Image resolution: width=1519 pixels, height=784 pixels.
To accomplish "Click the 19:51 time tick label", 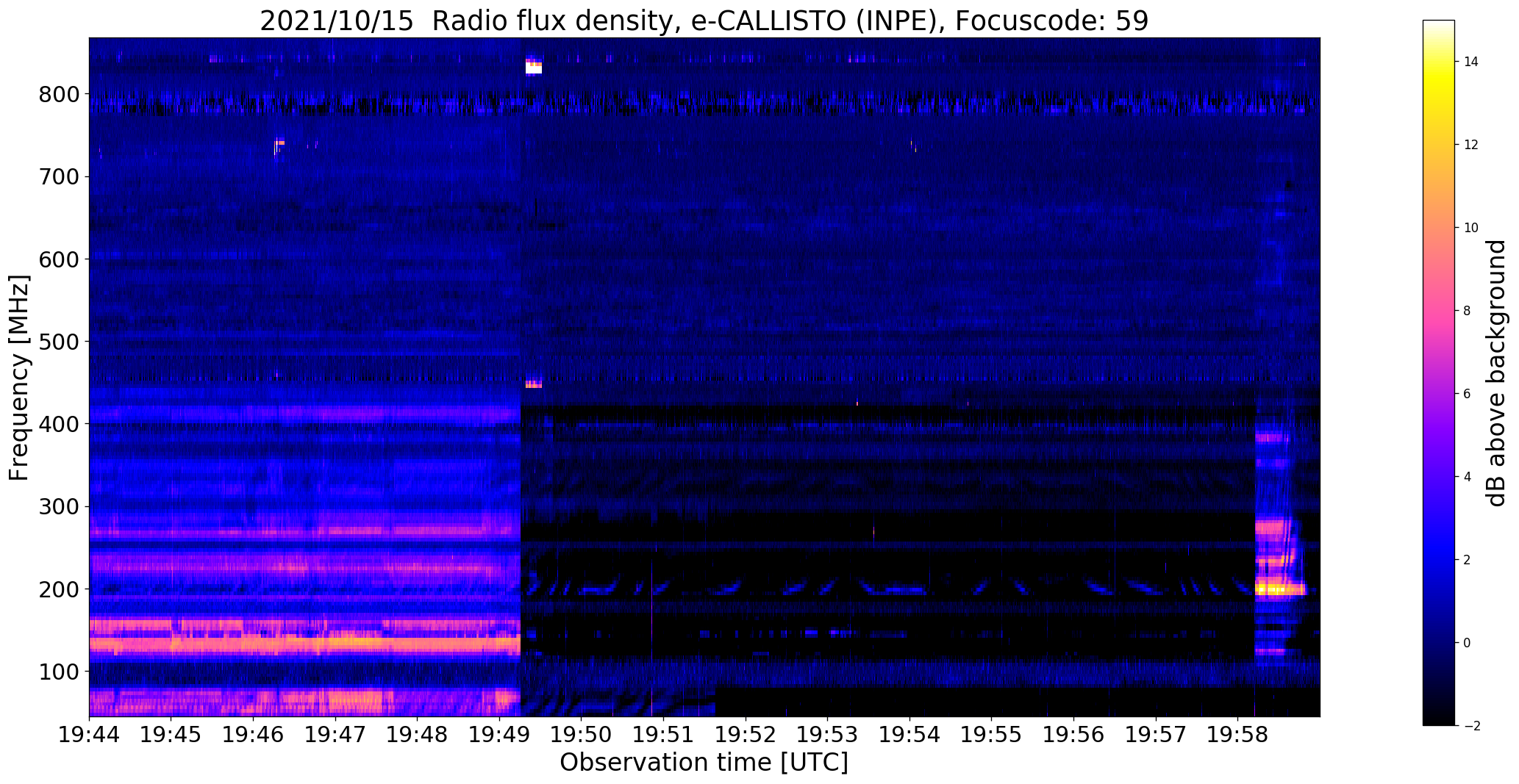I will (663, 735).
